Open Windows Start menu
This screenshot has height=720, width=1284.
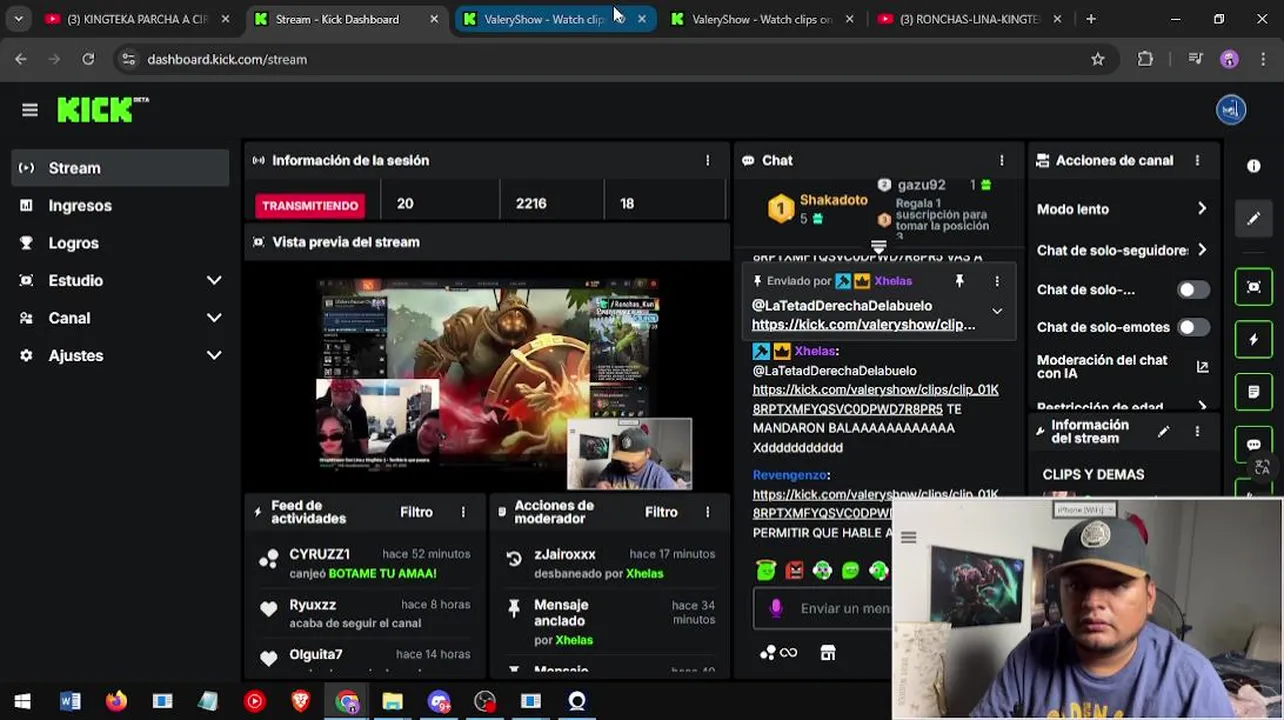click(x=22, y=701)
